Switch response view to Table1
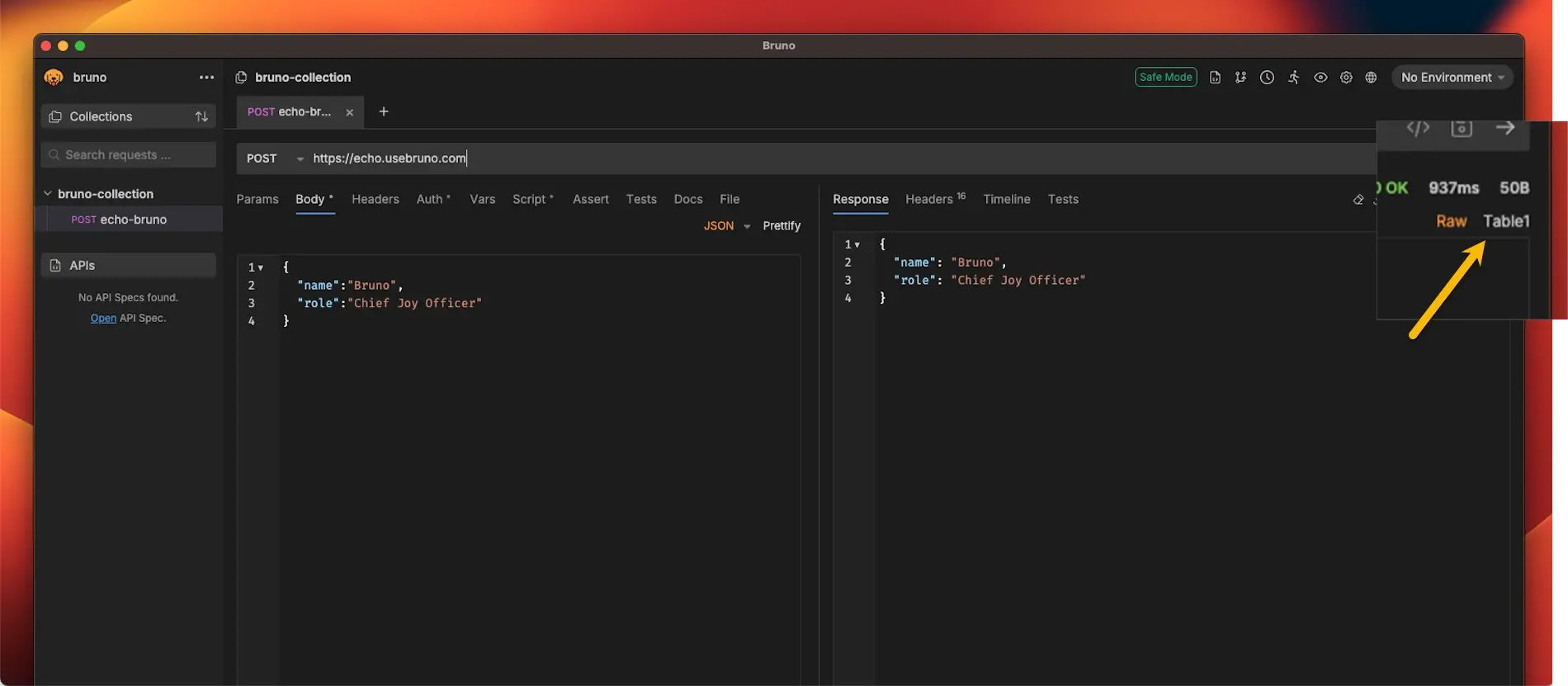The height and width of the screenshot is (686, 1568). pyautogui.click(x=1505, y=221)
